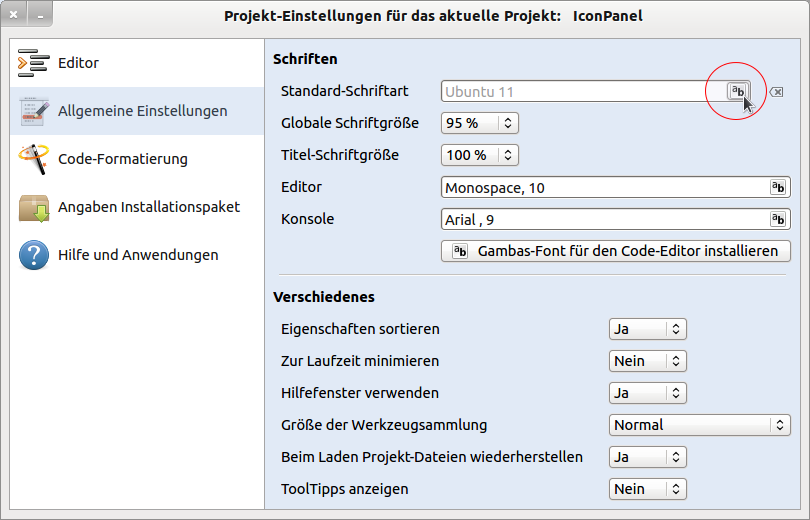
Task: Open font chooser for Standard-Schriftart
Action: (737, 92)
